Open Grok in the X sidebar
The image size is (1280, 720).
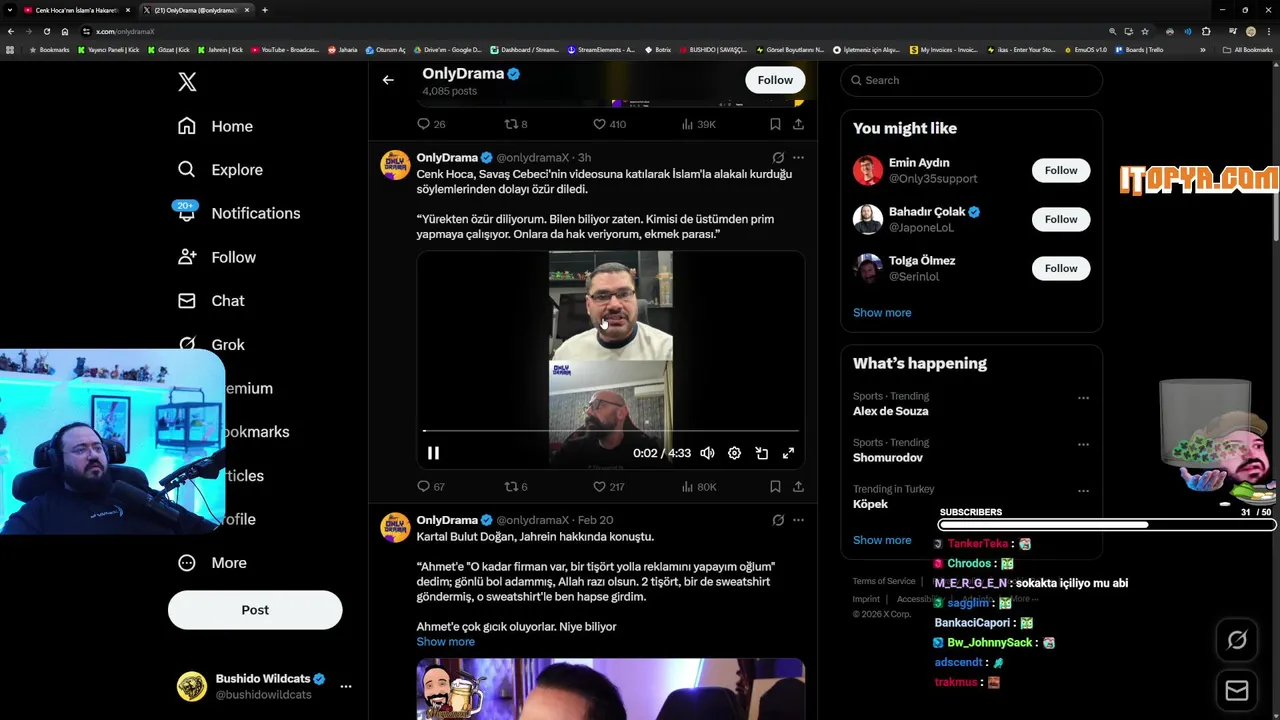point(211,344)
